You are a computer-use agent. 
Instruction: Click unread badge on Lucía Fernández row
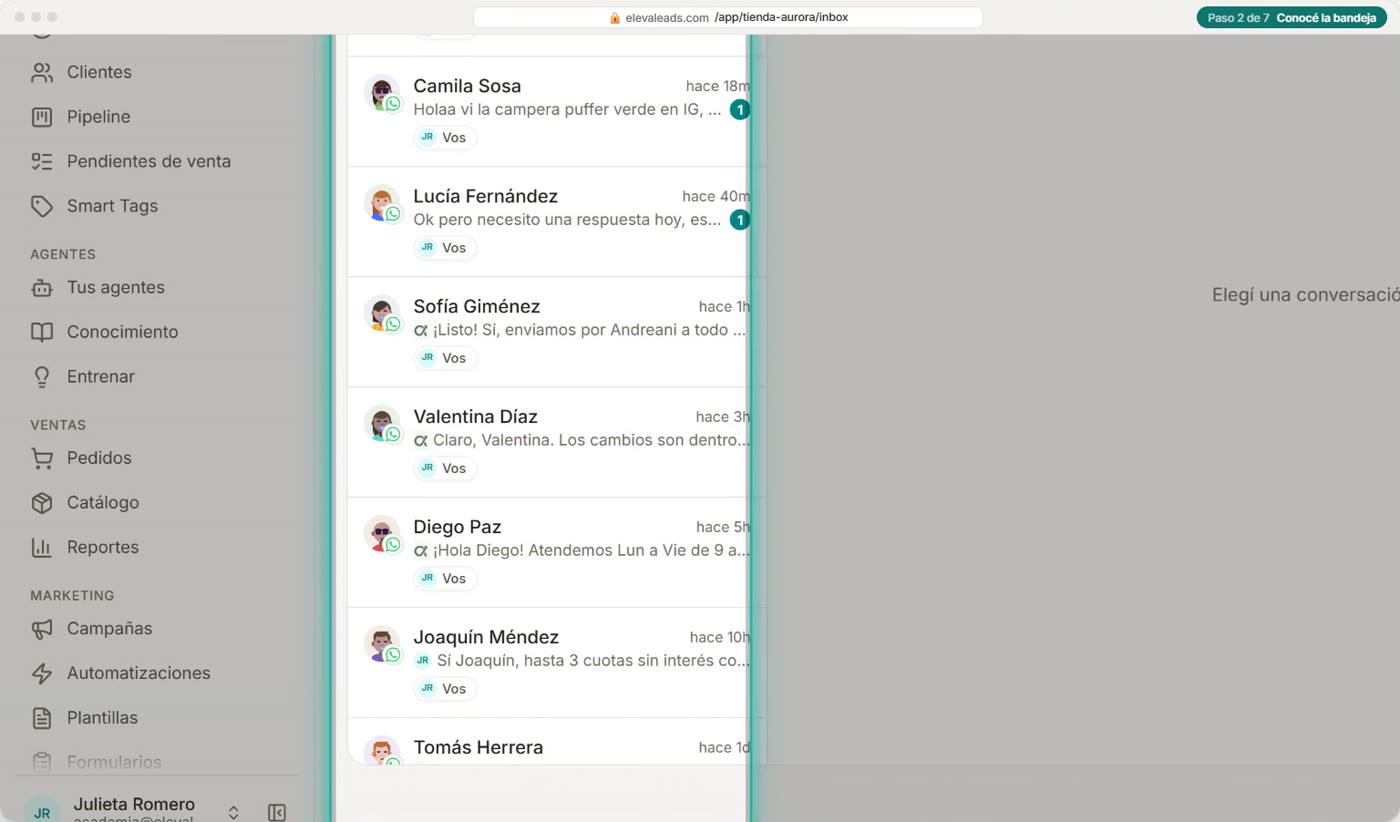tap(739, 220)
